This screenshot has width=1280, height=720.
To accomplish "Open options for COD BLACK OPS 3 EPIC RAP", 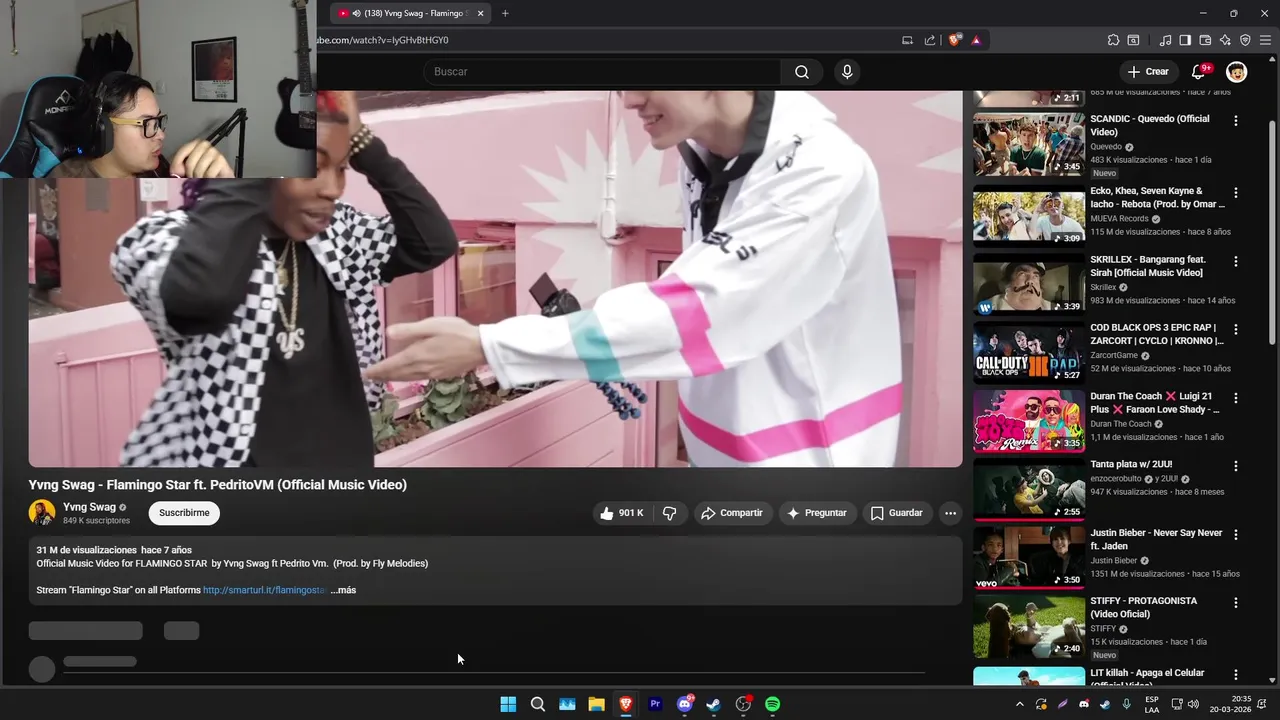I will 1236,330.
